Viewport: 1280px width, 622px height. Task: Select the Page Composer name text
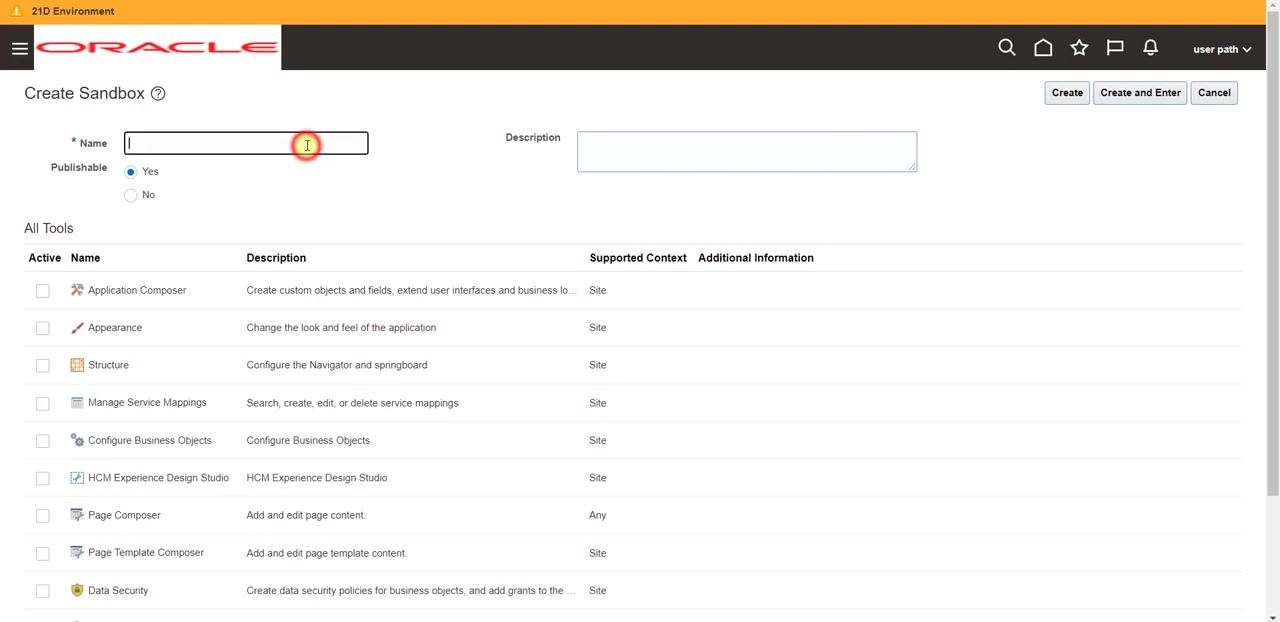(124, 515)
